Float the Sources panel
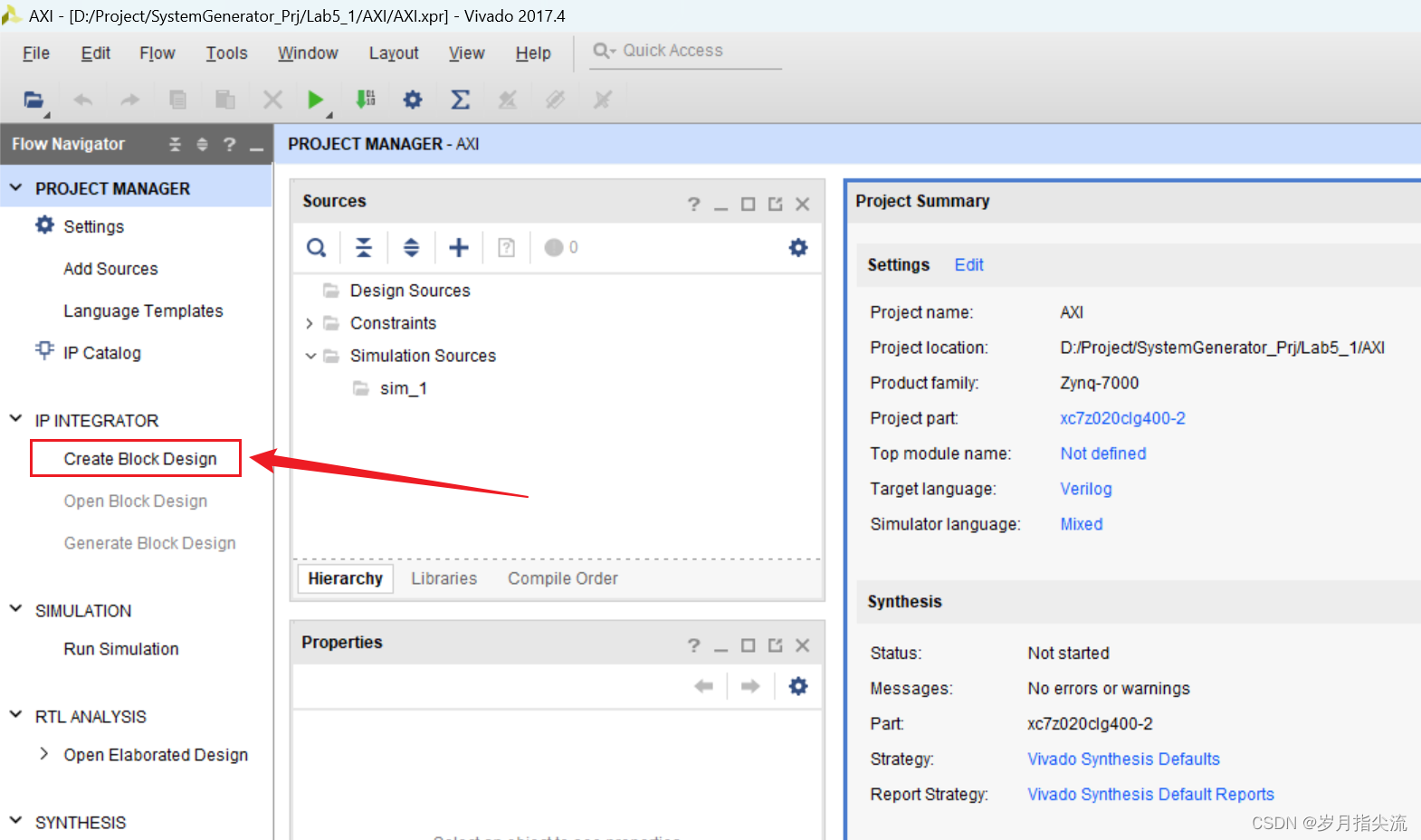The height and width of the screenshot is (840, 1421). 775,205
